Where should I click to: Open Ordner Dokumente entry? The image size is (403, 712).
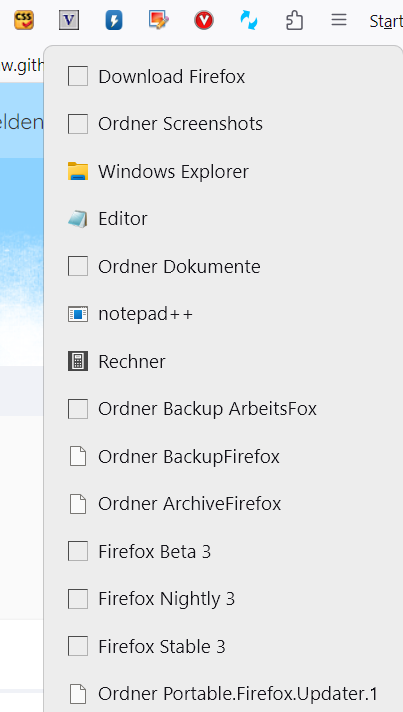click(x=223, y=266)
